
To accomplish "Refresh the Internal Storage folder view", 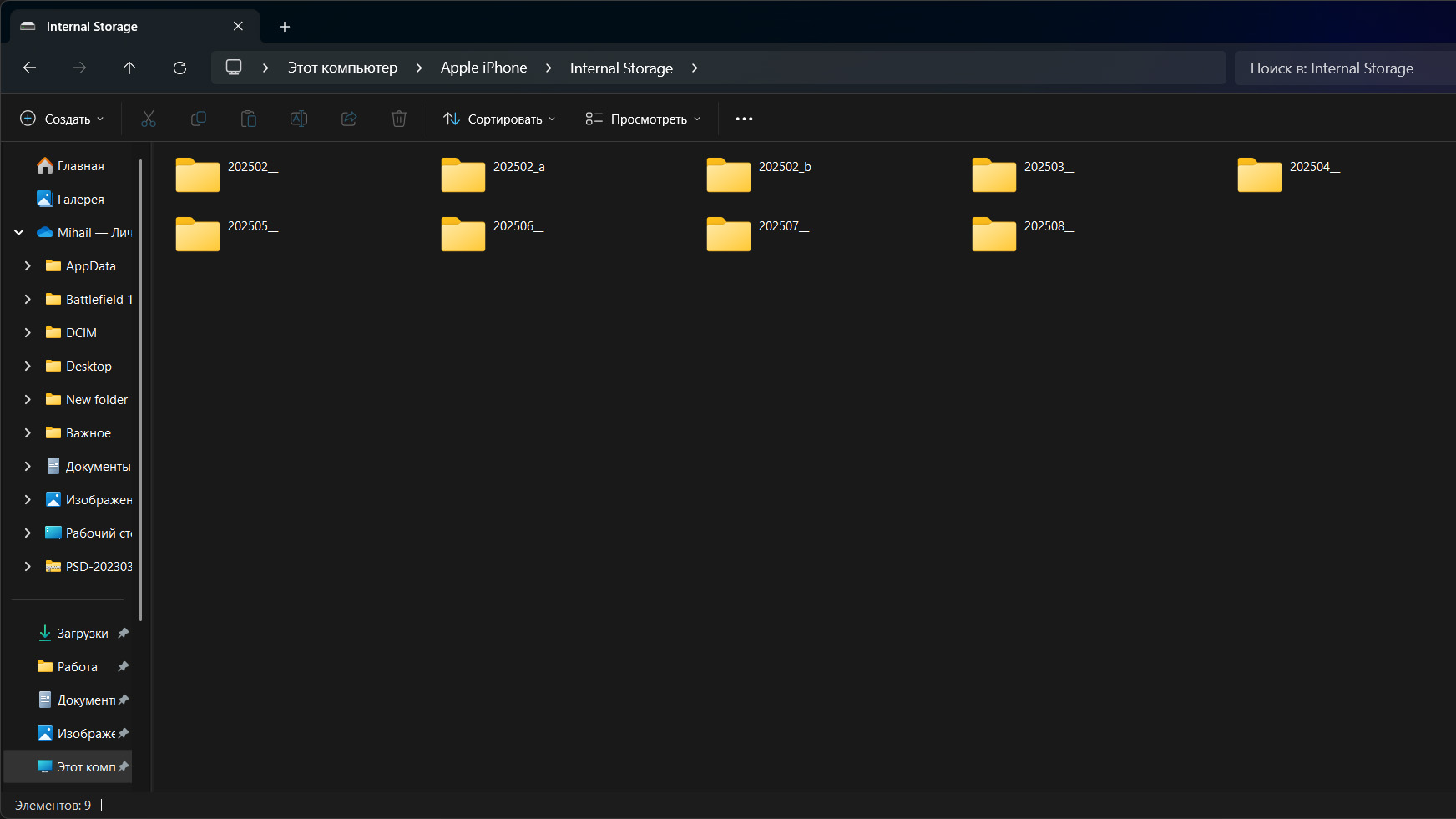I will click(179, 68).
